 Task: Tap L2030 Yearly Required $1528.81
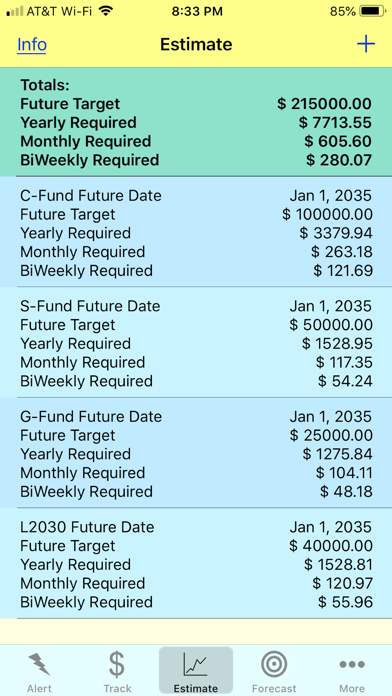coord(338,565)
